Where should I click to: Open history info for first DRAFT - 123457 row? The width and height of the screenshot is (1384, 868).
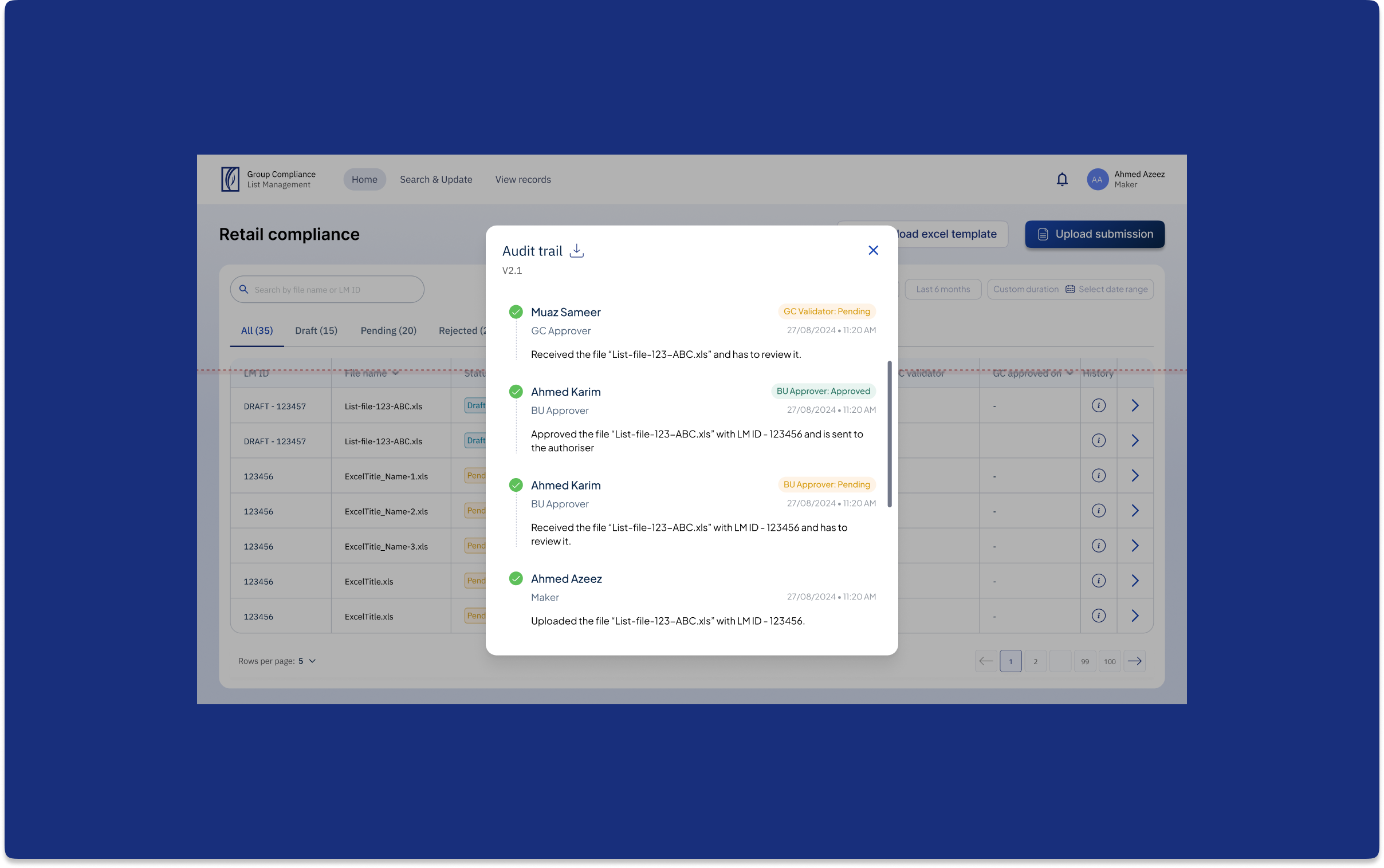coord(1098,405)
